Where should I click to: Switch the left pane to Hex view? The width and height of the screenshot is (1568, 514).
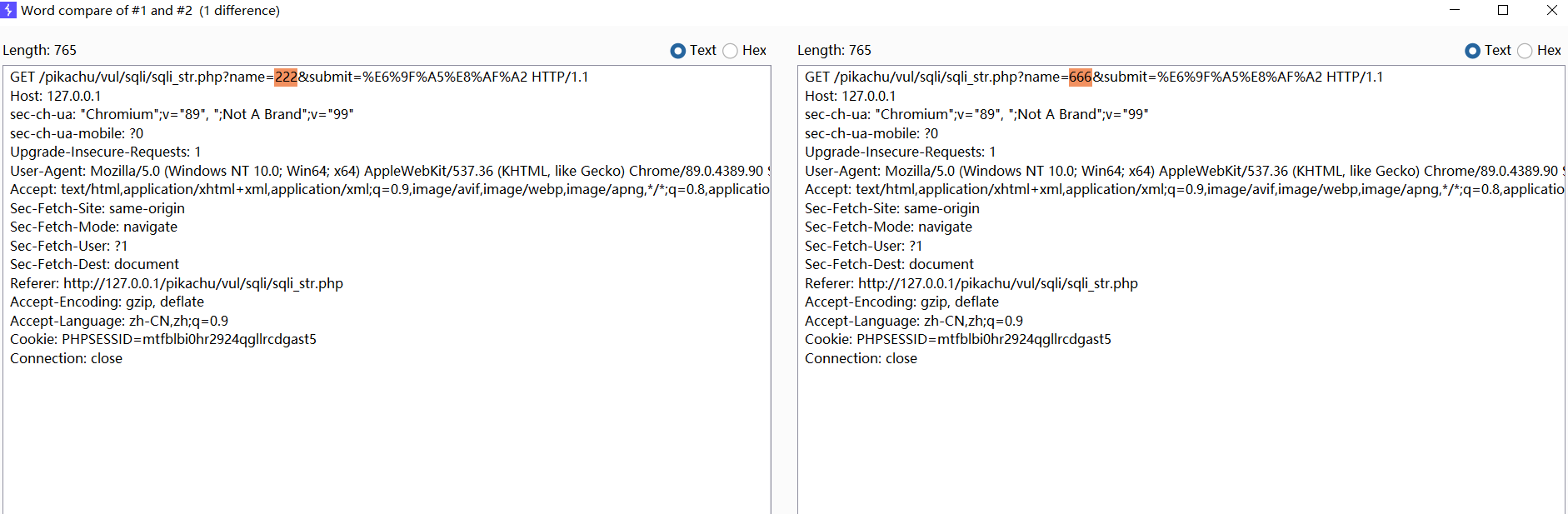click(731, 51)
